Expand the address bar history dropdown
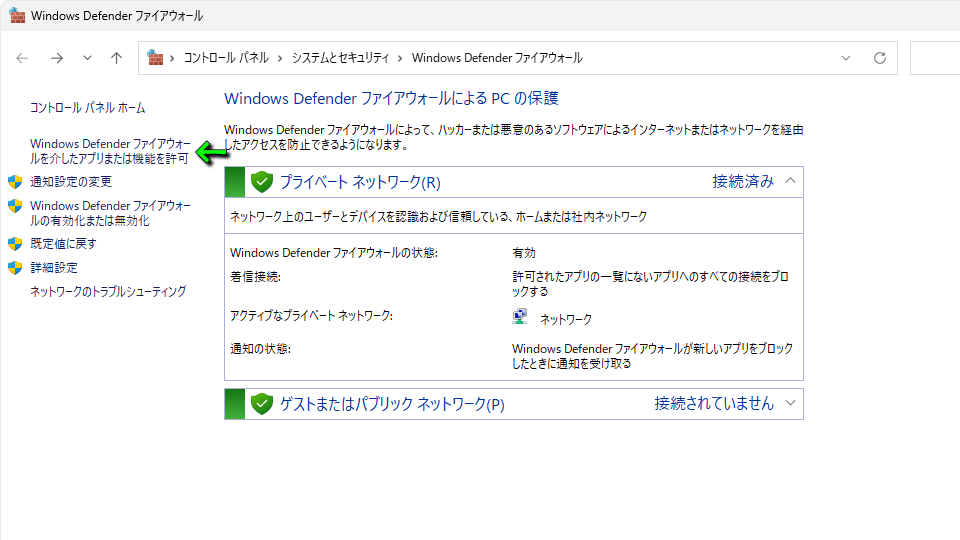The image size is (960, 540). tap(846, 58)
